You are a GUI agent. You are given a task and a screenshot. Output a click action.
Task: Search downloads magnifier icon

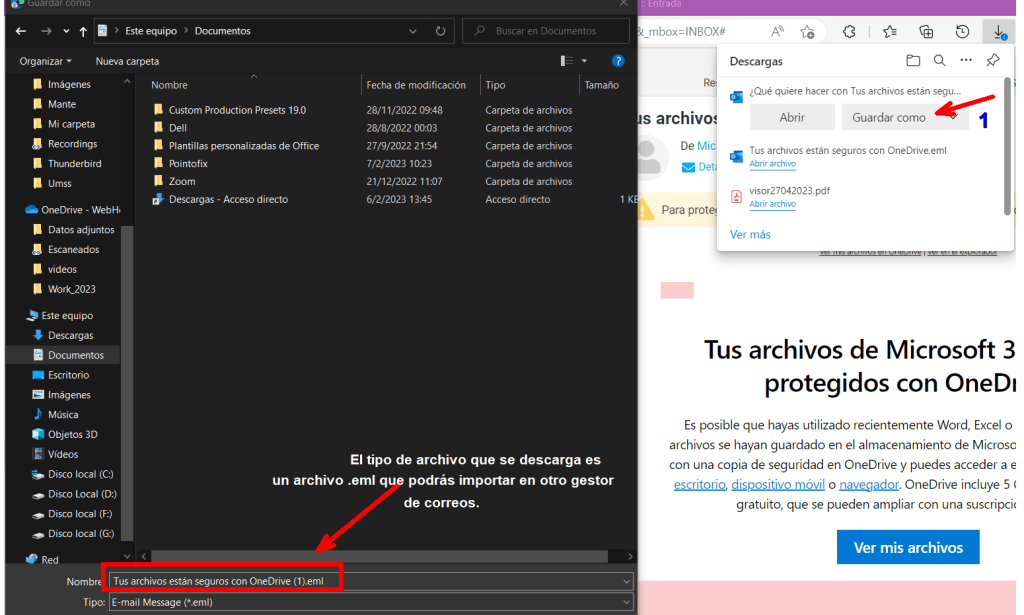[940, 61]
